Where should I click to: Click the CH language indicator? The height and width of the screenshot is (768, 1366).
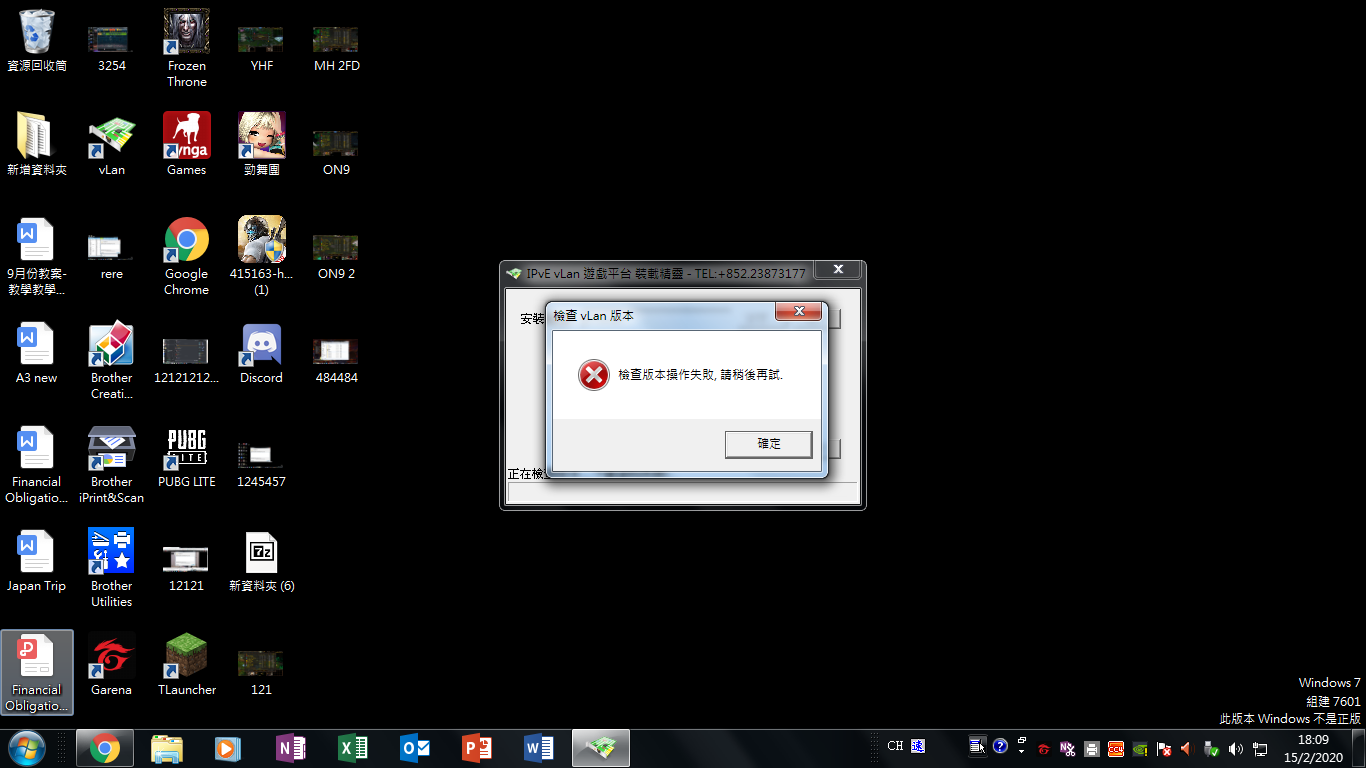click(895, 746)
